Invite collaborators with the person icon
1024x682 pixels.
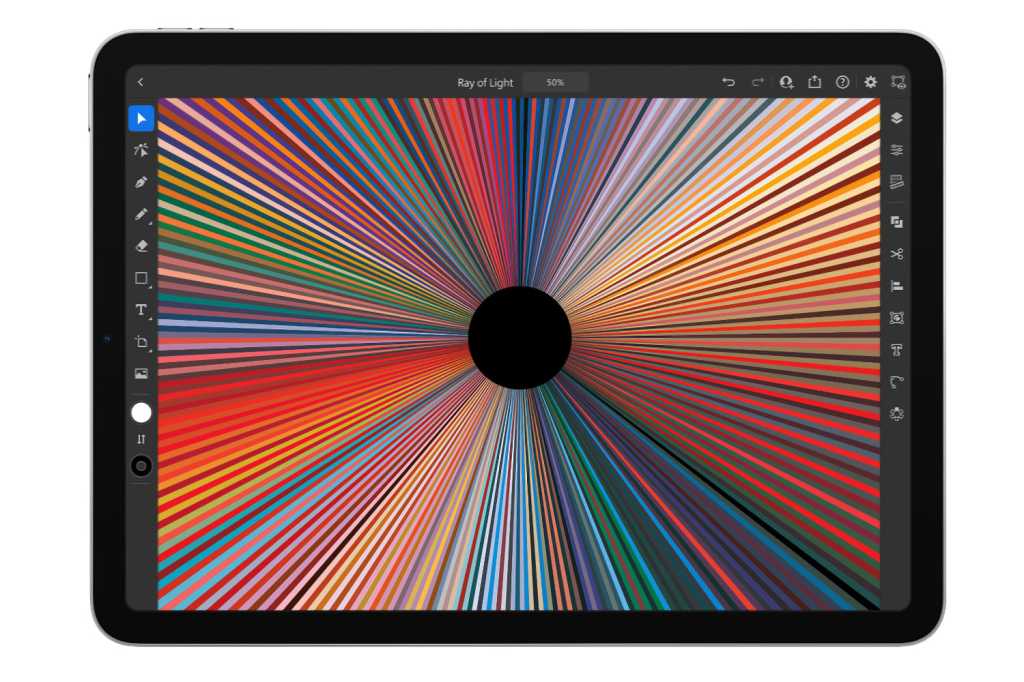(786, 82)
